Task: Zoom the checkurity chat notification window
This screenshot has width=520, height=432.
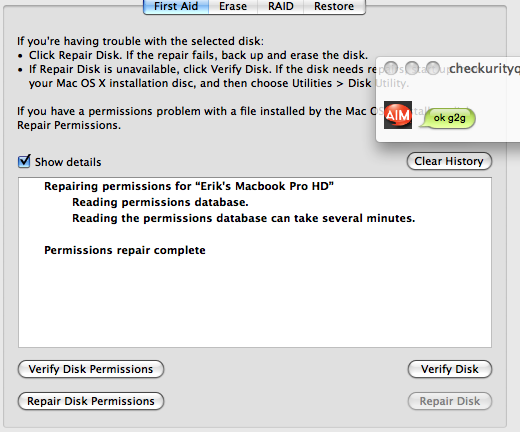Action: pyautogui.click(x=433, y=68)
